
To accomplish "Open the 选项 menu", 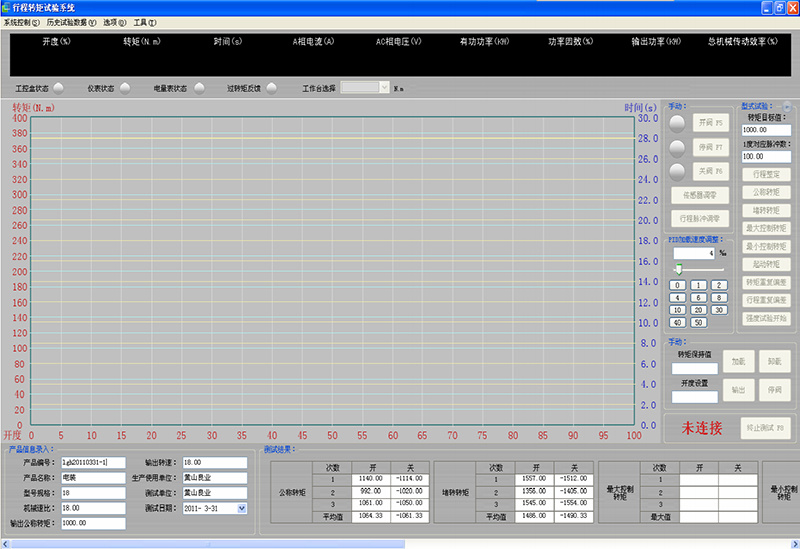I will pos(115,22).
